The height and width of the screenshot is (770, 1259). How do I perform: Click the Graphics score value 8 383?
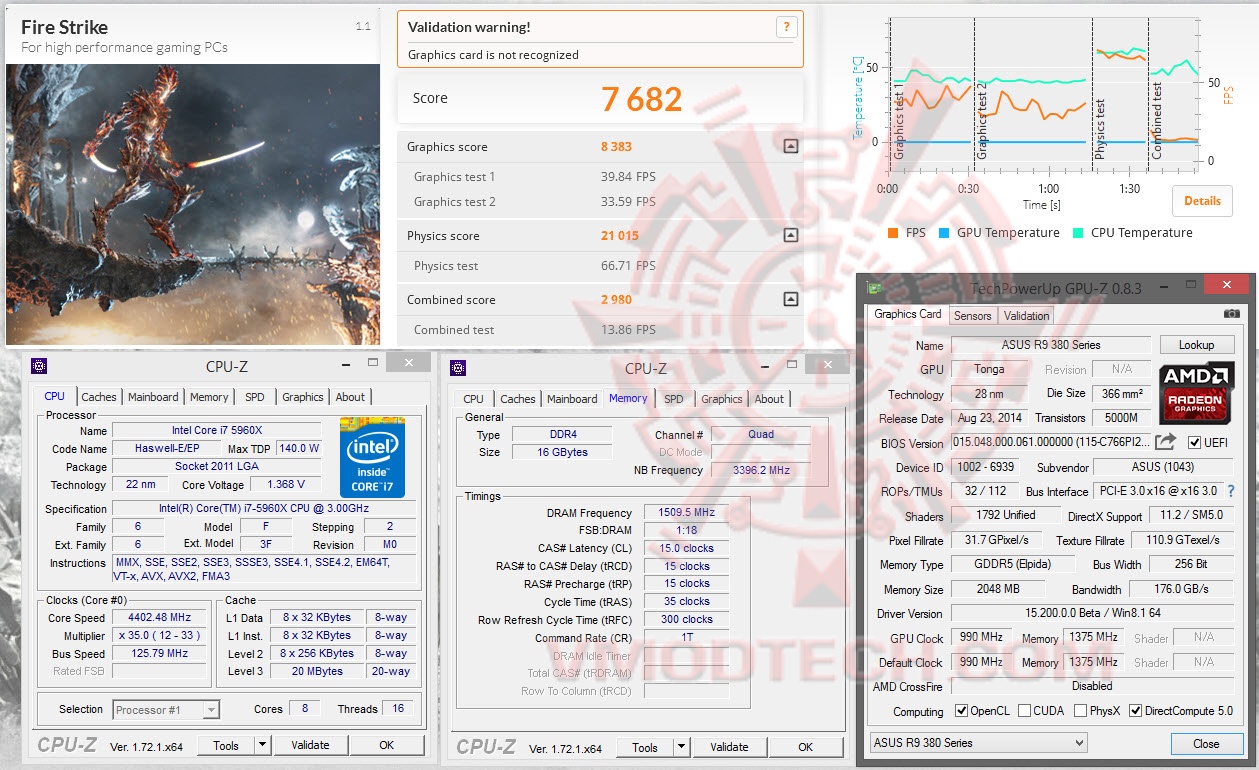click(x=616, y=147)
